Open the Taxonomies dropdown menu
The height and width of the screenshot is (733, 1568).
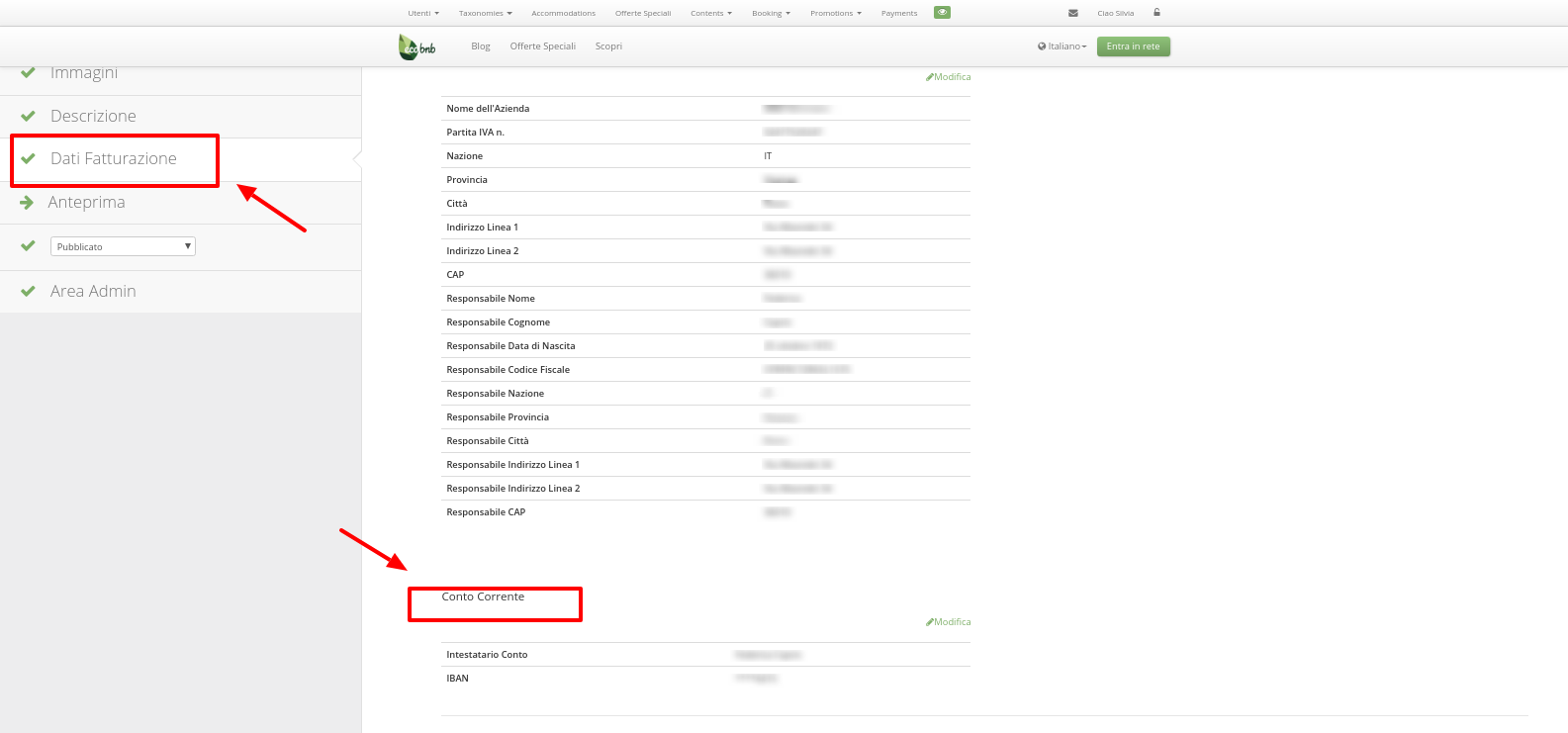tap(485, 14)
